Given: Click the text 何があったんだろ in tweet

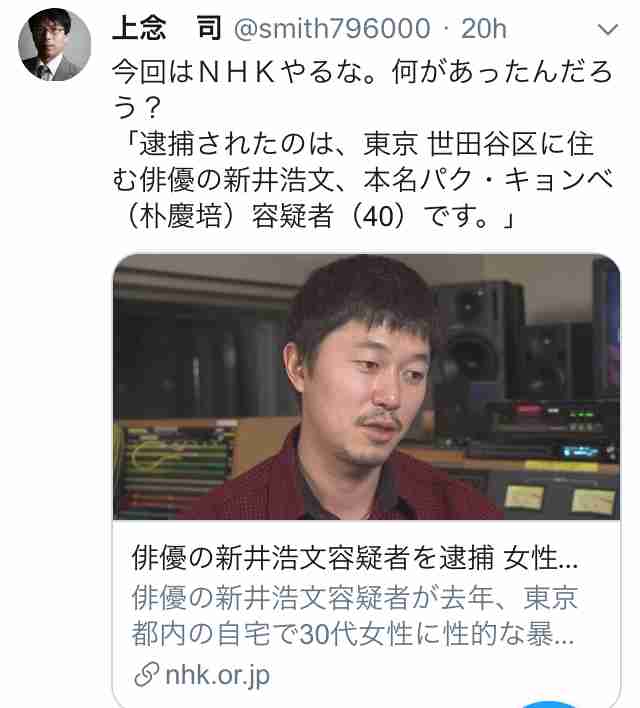Looking at the screenshot, I should pyautogui.click(x=502, y=71).
